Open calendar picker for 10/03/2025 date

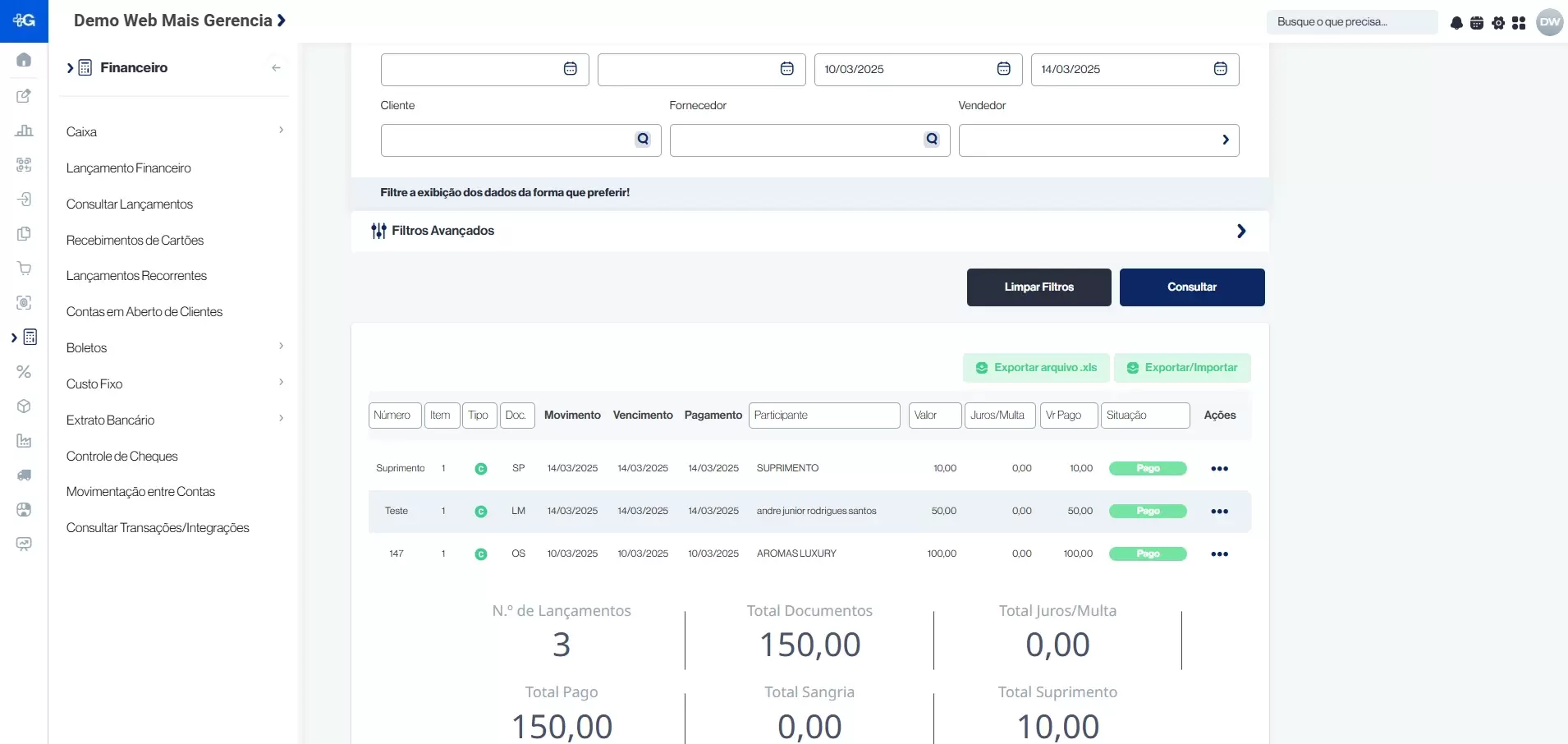[1003, 69]
